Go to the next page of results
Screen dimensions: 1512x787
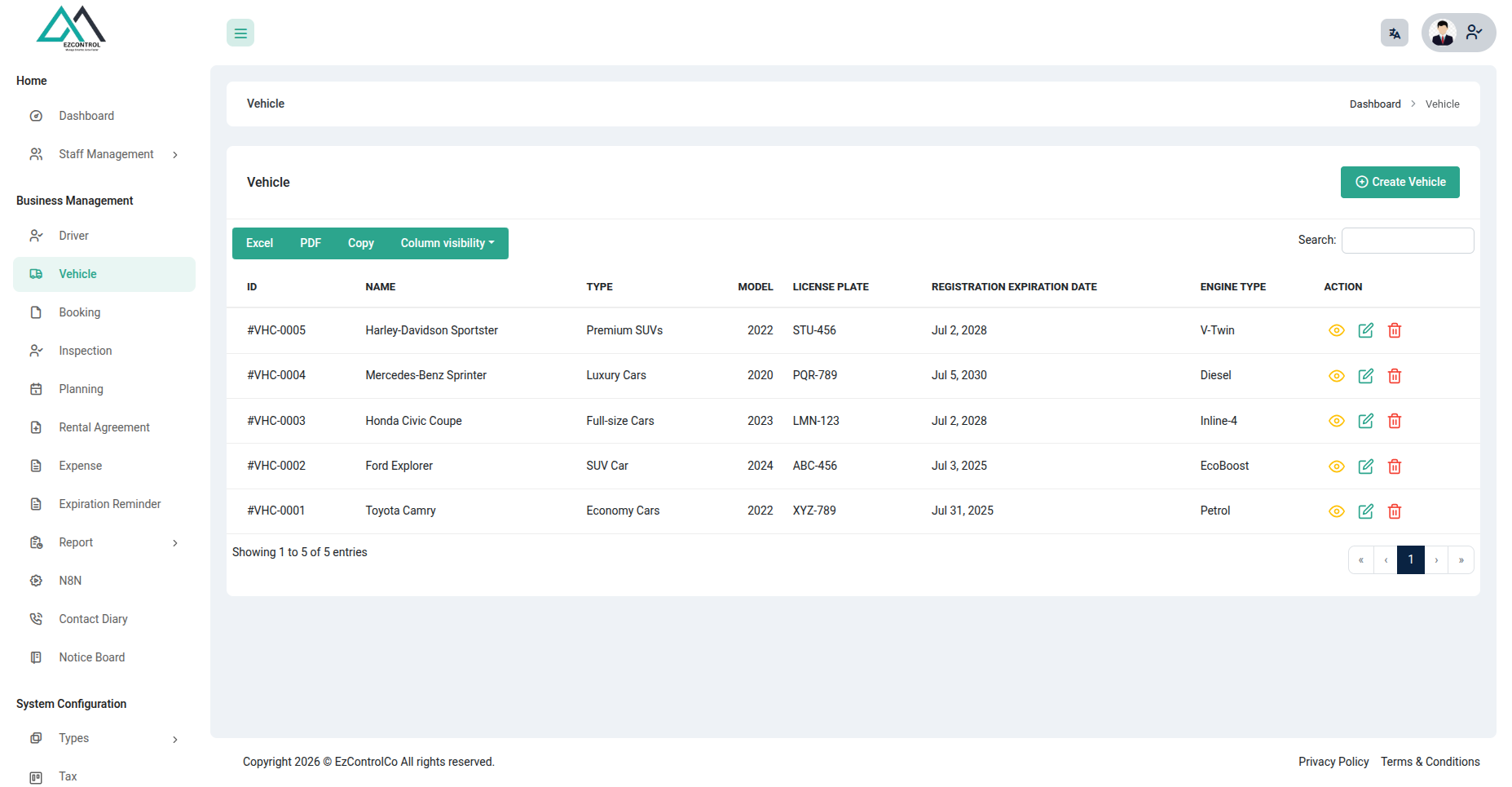point(1436,559)
